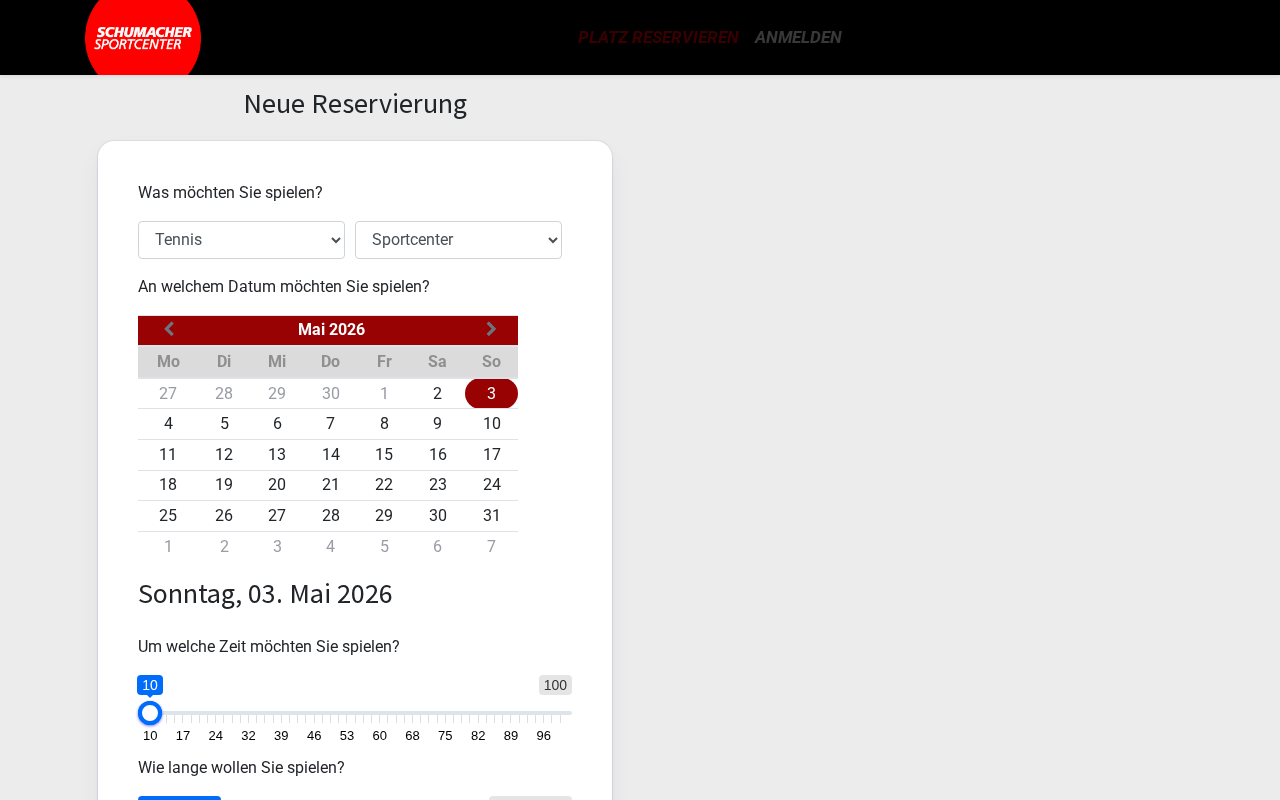Select day 15 in the calendar

pos(384,455)
